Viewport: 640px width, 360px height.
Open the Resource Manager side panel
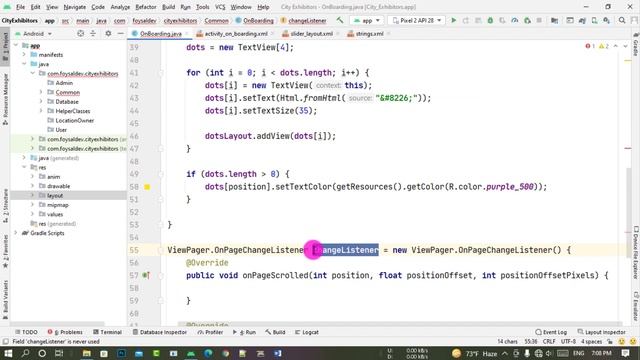5,98
